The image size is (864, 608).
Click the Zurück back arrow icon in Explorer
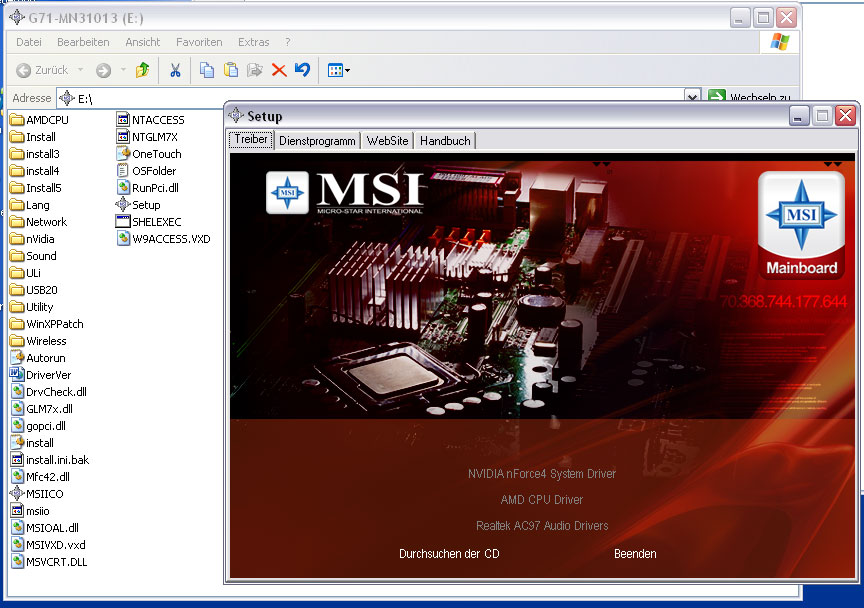click(24, 70)
